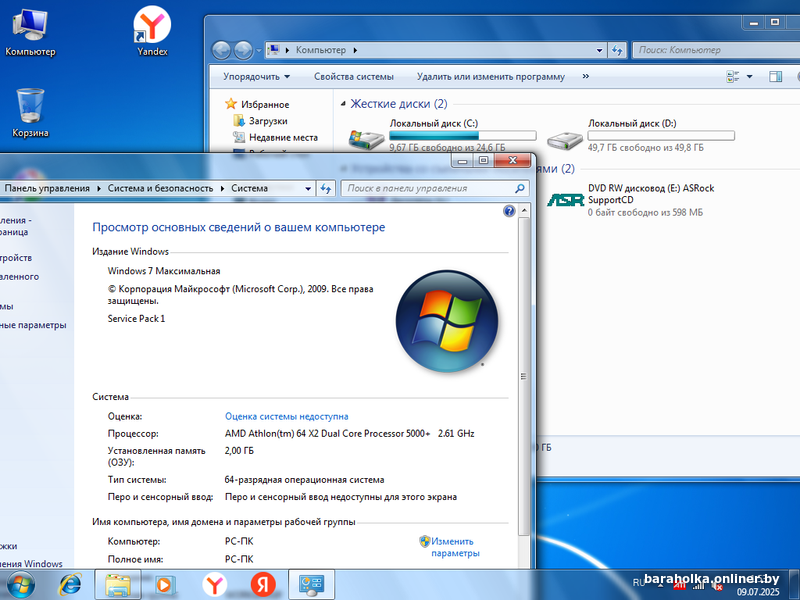Refresh the System window address bar
Screen dimensions: 800x600
(x=326, y=188)
